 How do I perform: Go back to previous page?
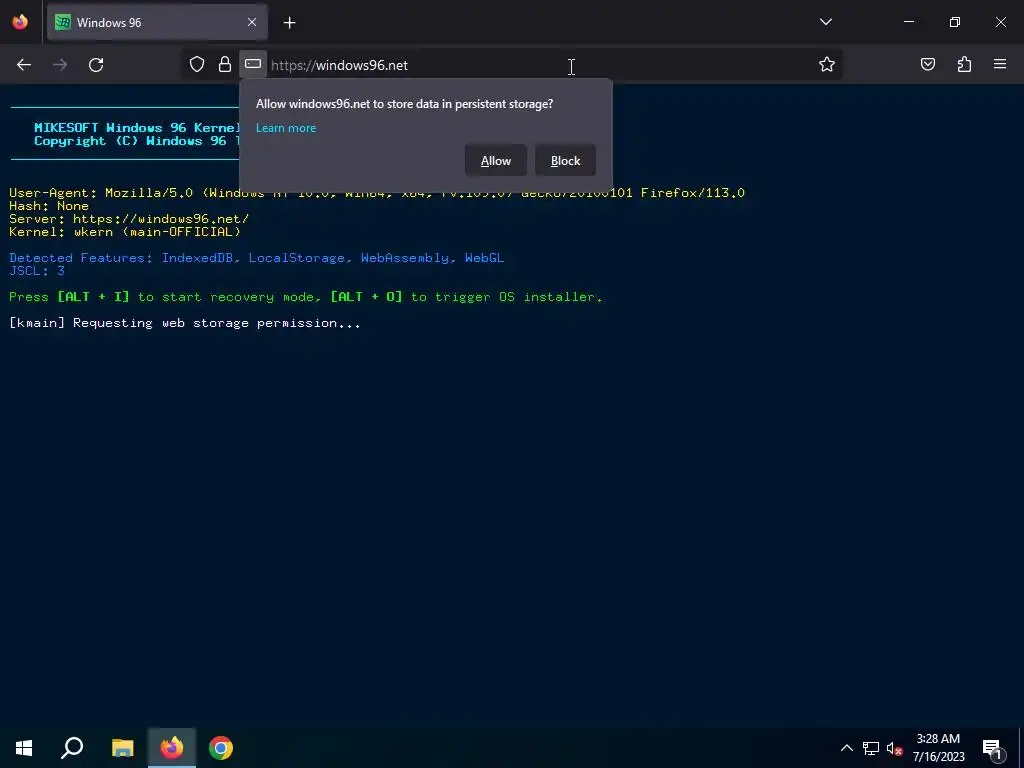click(x=24, y=65)
